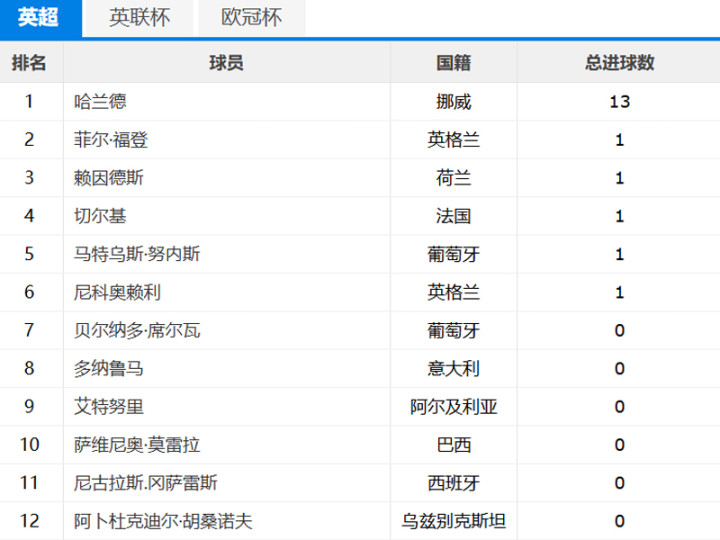Click 英格兰 in 尼科奥赖利's row
The height and width of the screenshot is (540, 720).
(x=454, y=292)
